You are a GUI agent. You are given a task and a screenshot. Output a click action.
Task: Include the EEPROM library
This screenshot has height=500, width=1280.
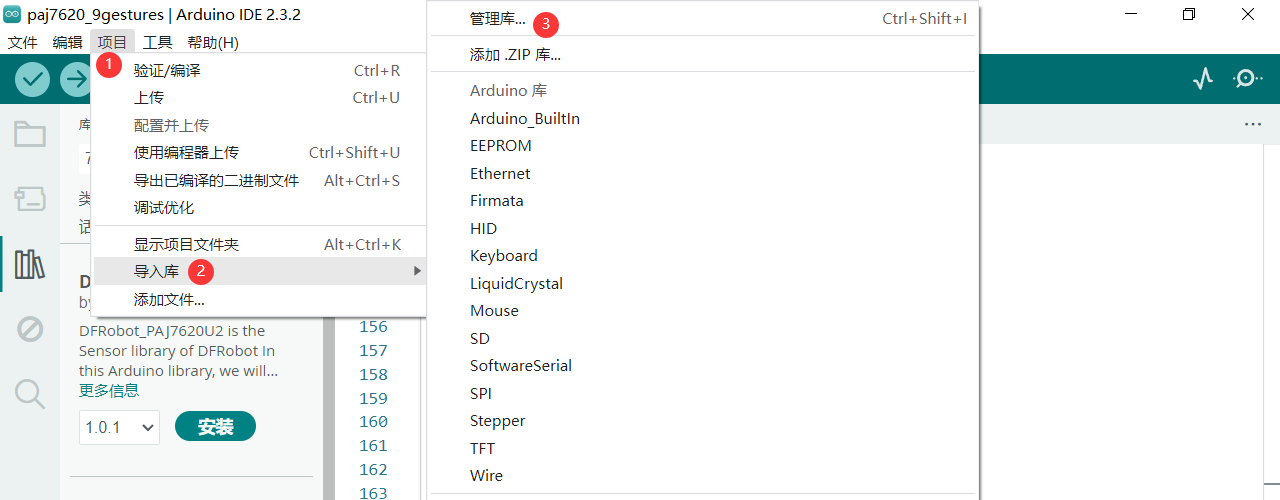[703, 145]
